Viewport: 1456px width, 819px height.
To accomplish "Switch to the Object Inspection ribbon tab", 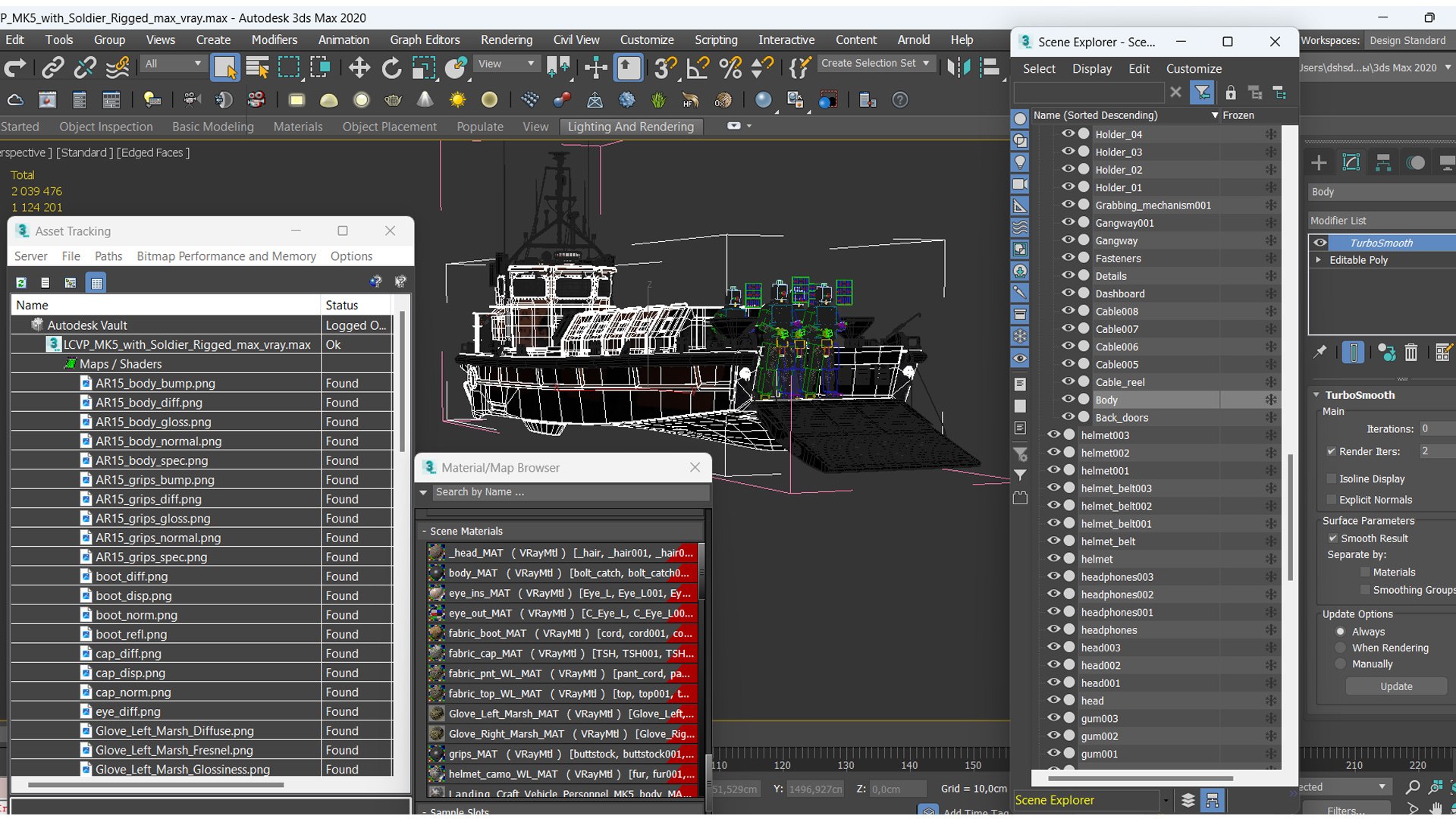I will [106, 127].
